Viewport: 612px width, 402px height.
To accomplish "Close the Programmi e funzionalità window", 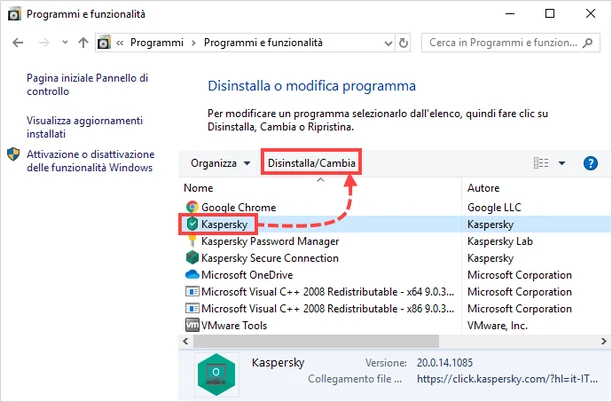I will (x=591, y=14).
